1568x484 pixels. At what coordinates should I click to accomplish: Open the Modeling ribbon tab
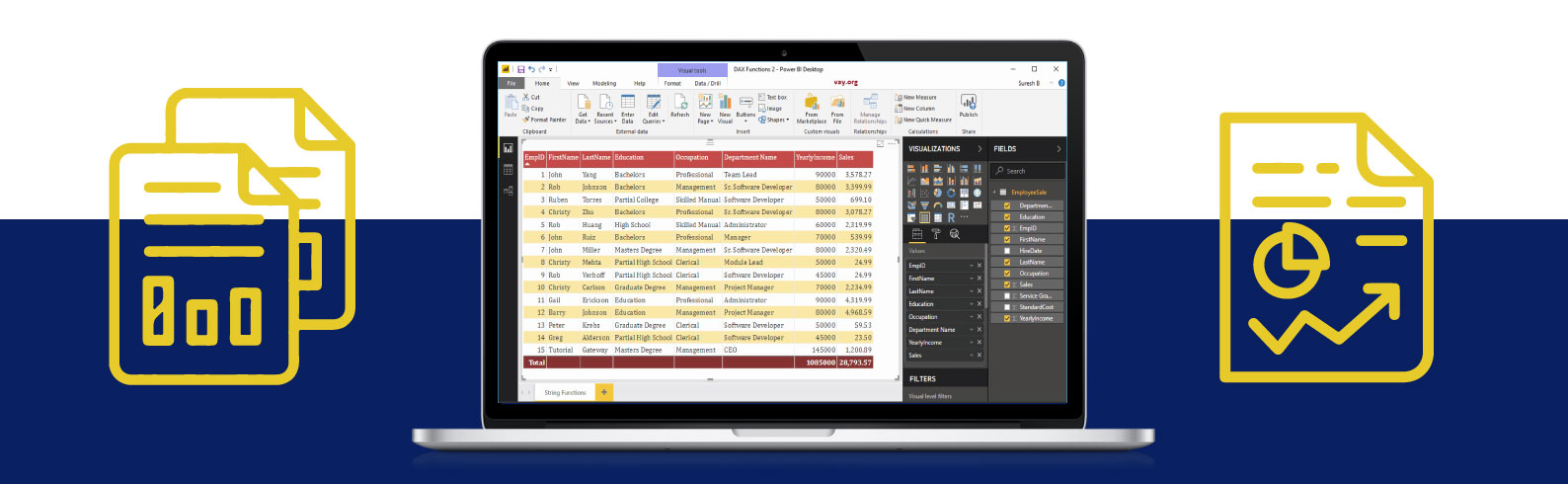[604, 84]
